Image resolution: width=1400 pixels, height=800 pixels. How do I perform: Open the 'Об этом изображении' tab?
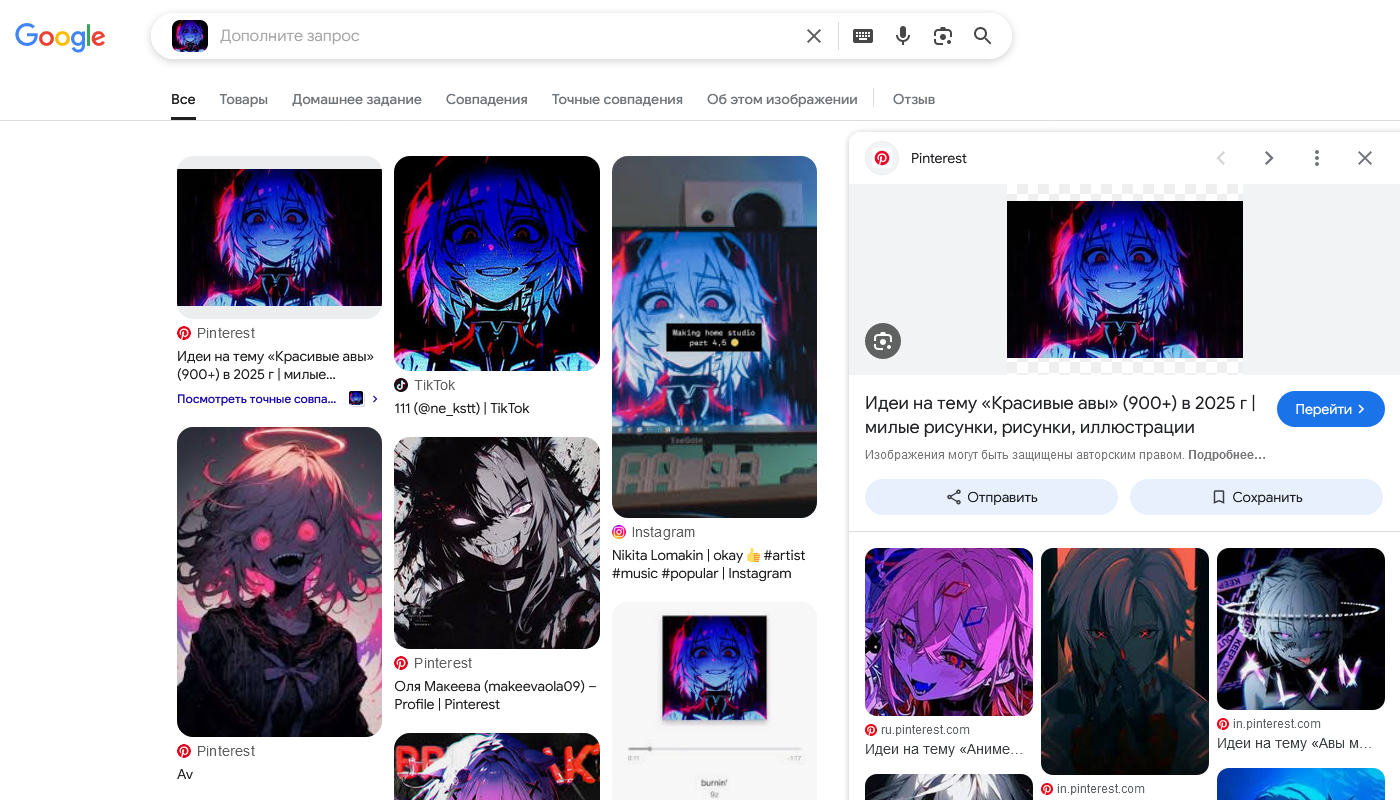(x=782, y=100)
